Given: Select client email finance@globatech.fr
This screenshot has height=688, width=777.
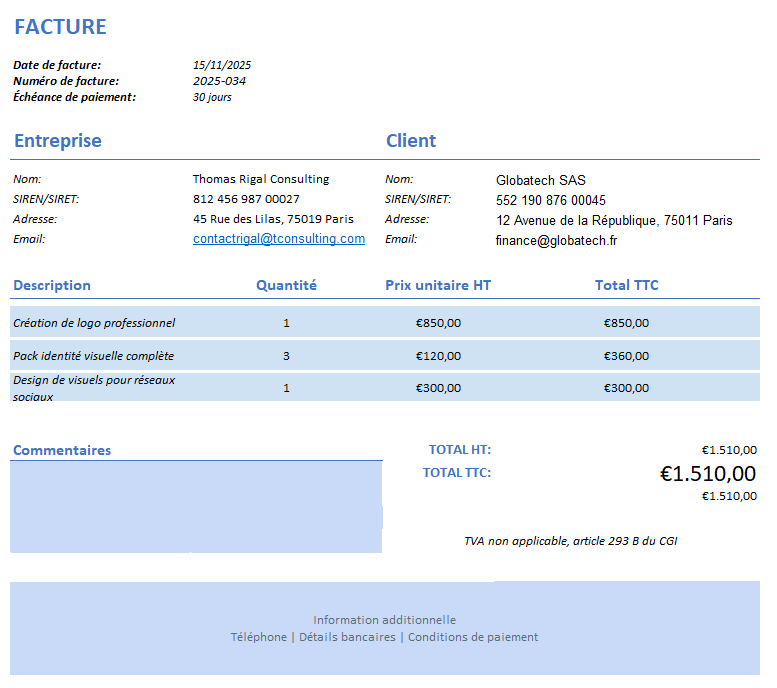Looking at the screenshot, I should click(x=556, y=241).
